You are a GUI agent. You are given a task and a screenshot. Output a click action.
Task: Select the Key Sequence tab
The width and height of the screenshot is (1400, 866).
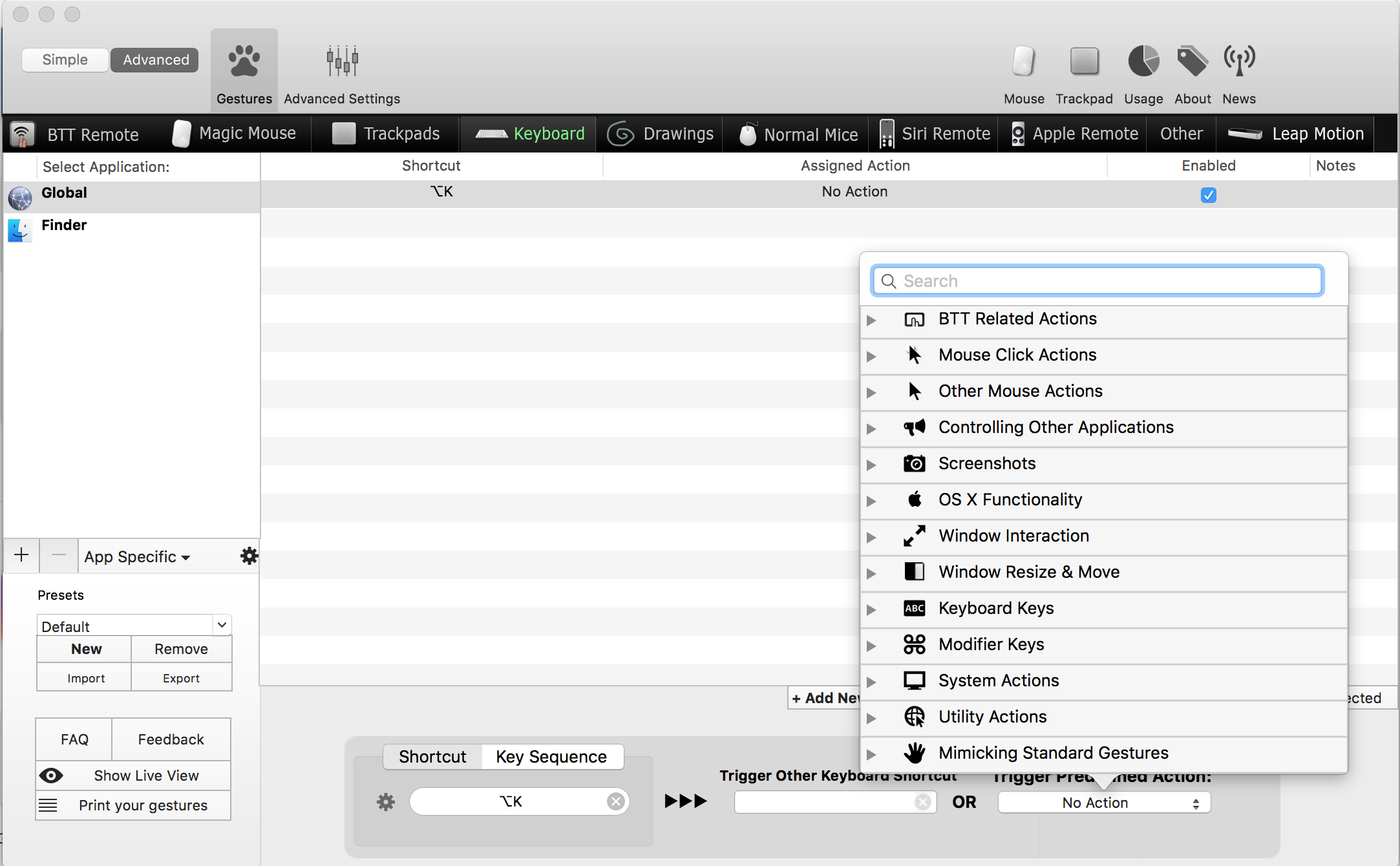551,757
